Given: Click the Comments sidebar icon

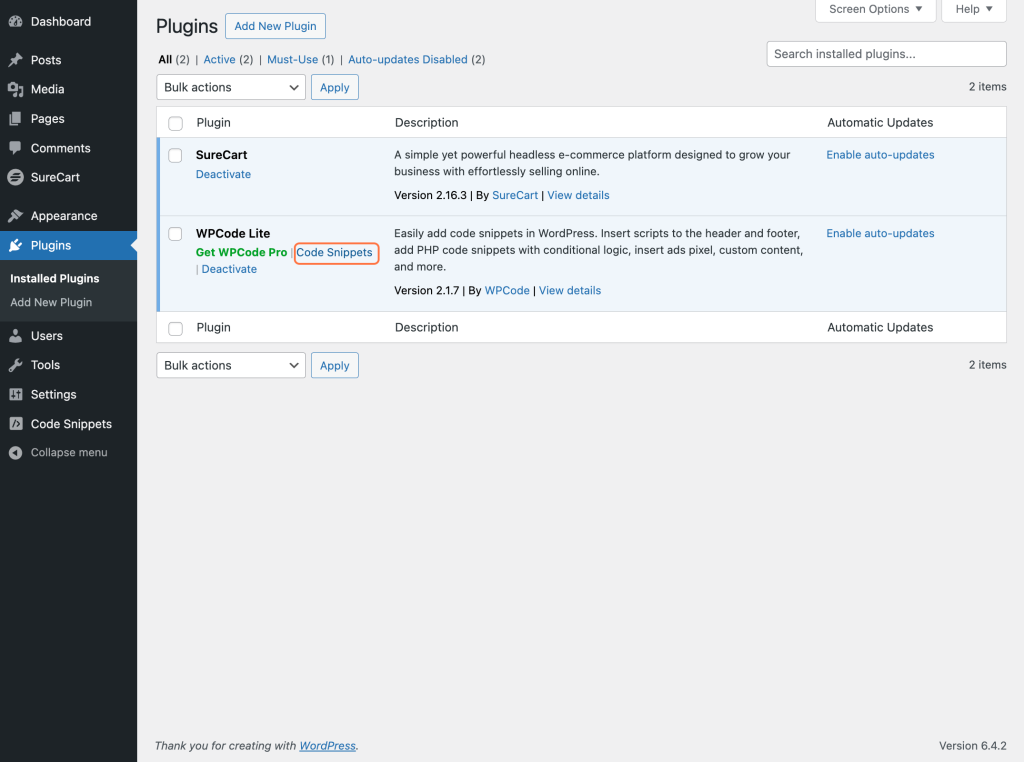Looking at the screenshot, I should tap(16, 148).
